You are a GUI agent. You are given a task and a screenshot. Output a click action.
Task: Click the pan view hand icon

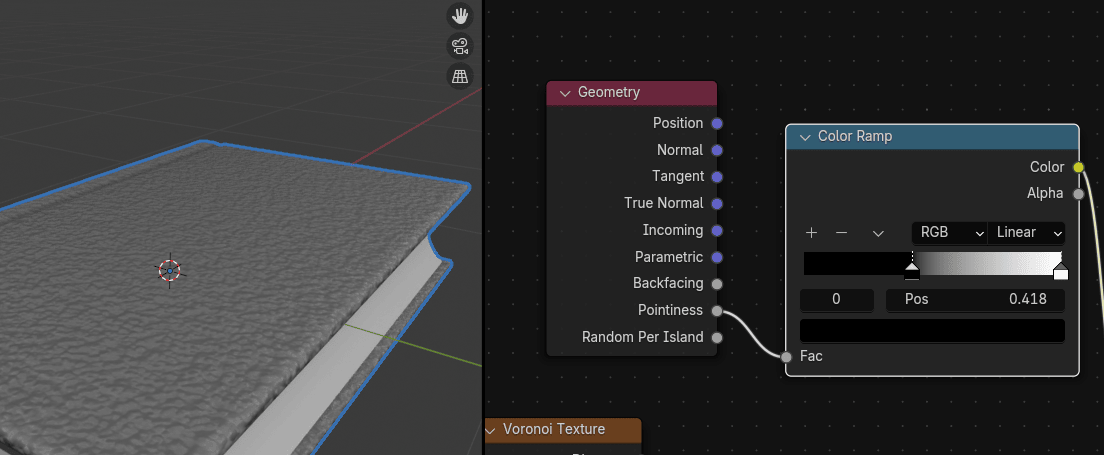[460, 15]
